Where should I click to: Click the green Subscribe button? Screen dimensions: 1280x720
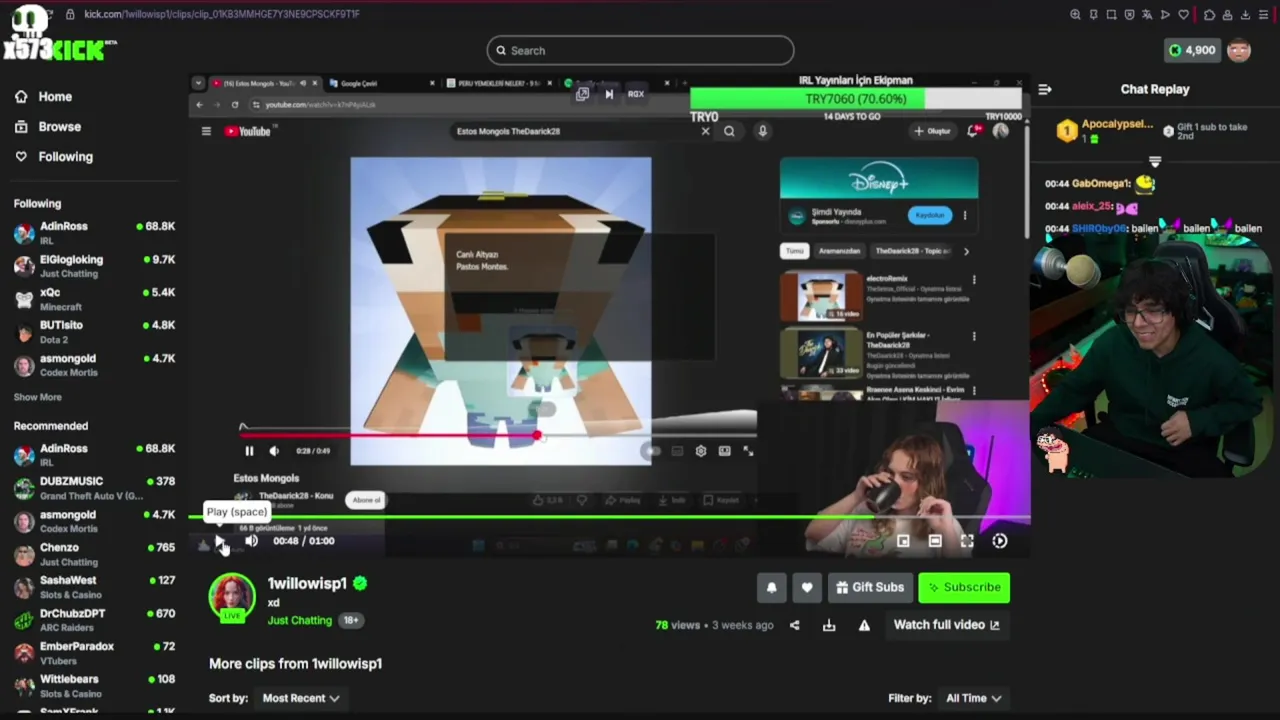(x=964, y=588)
